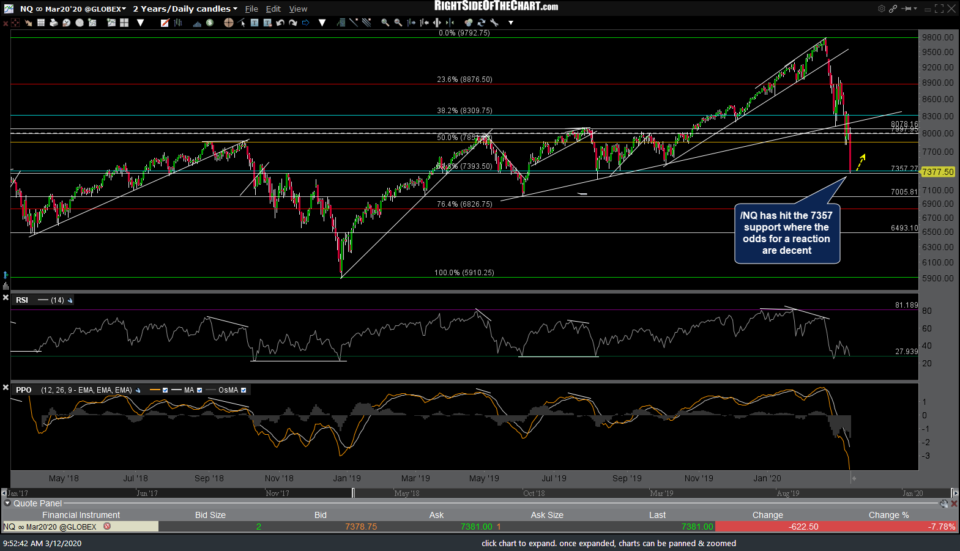Image resolution: width=960 pixels, height=551 pixels.
Task: Click the second text annotation T icon
Action: (268, 23)
